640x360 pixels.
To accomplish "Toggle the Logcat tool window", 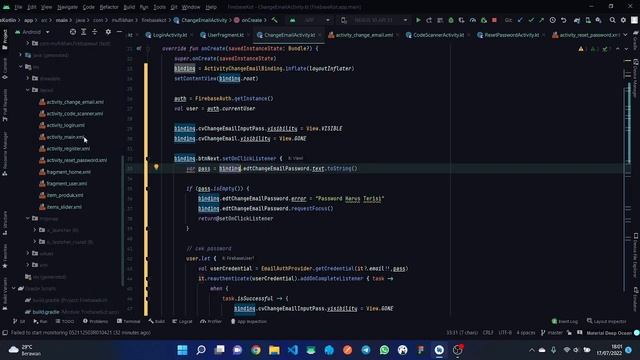I will [182, 321].
